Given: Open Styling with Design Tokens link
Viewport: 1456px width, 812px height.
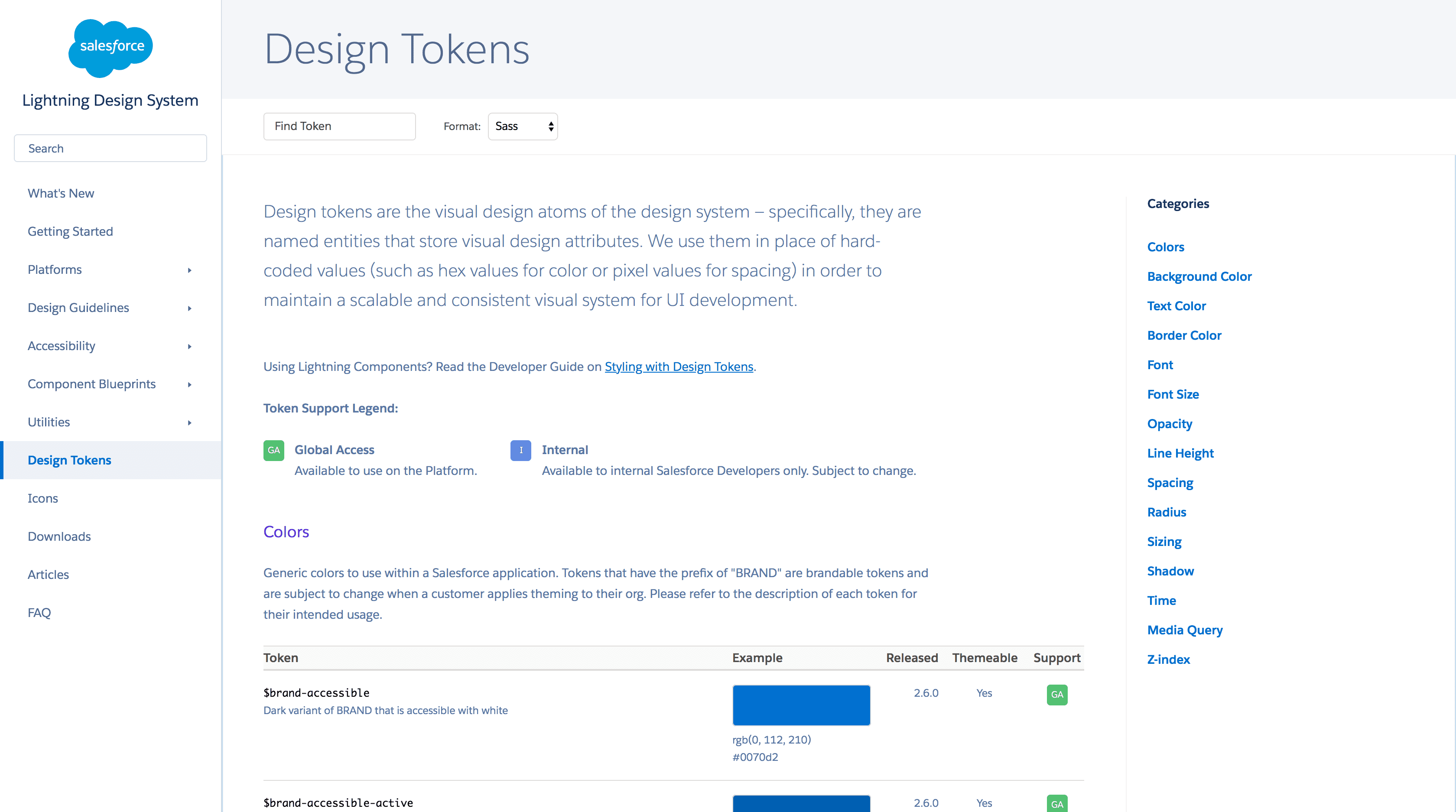Looking at the screenshot, I should [x=678, y=367].
